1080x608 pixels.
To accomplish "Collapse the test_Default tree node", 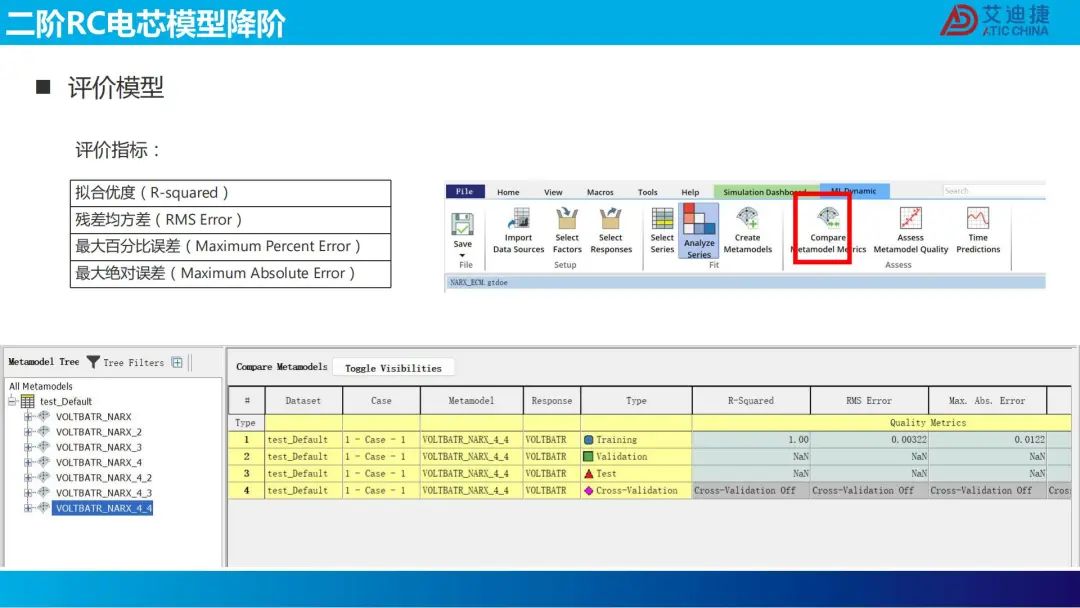I will coord(14,401).
